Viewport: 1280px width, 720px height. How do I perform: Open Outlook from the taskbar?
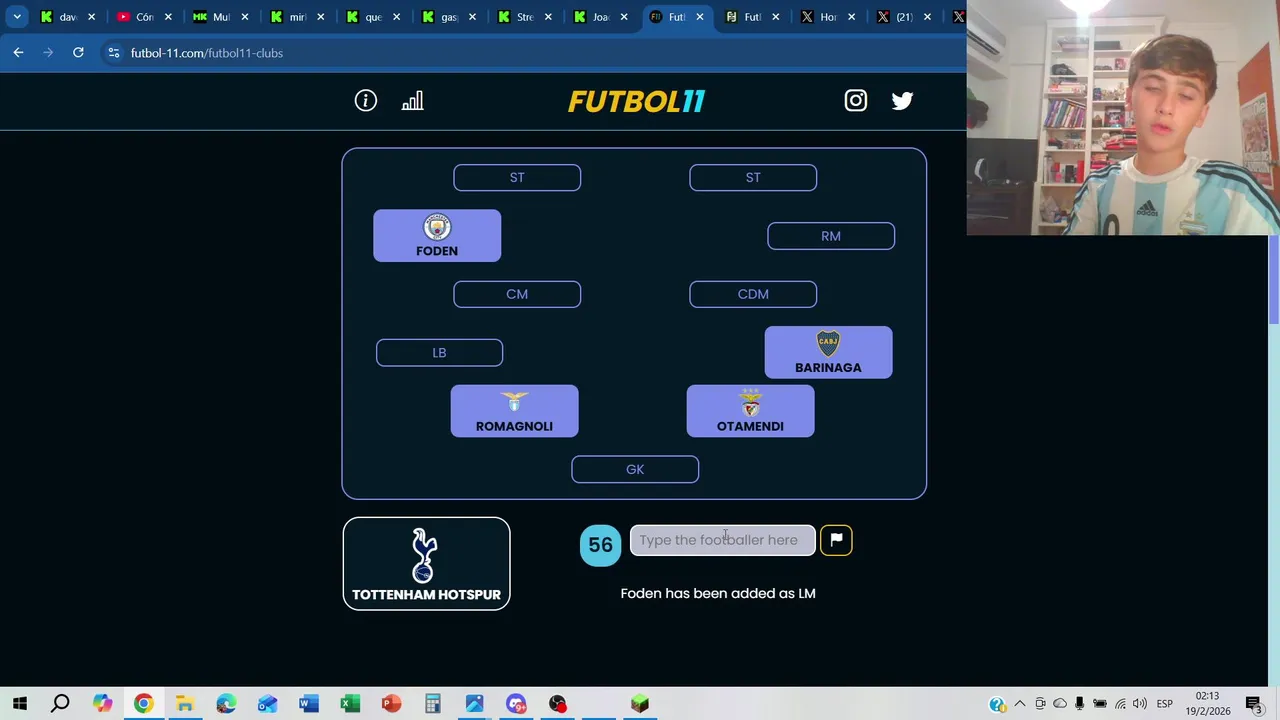pyautogui.click(x=267, y=704)
